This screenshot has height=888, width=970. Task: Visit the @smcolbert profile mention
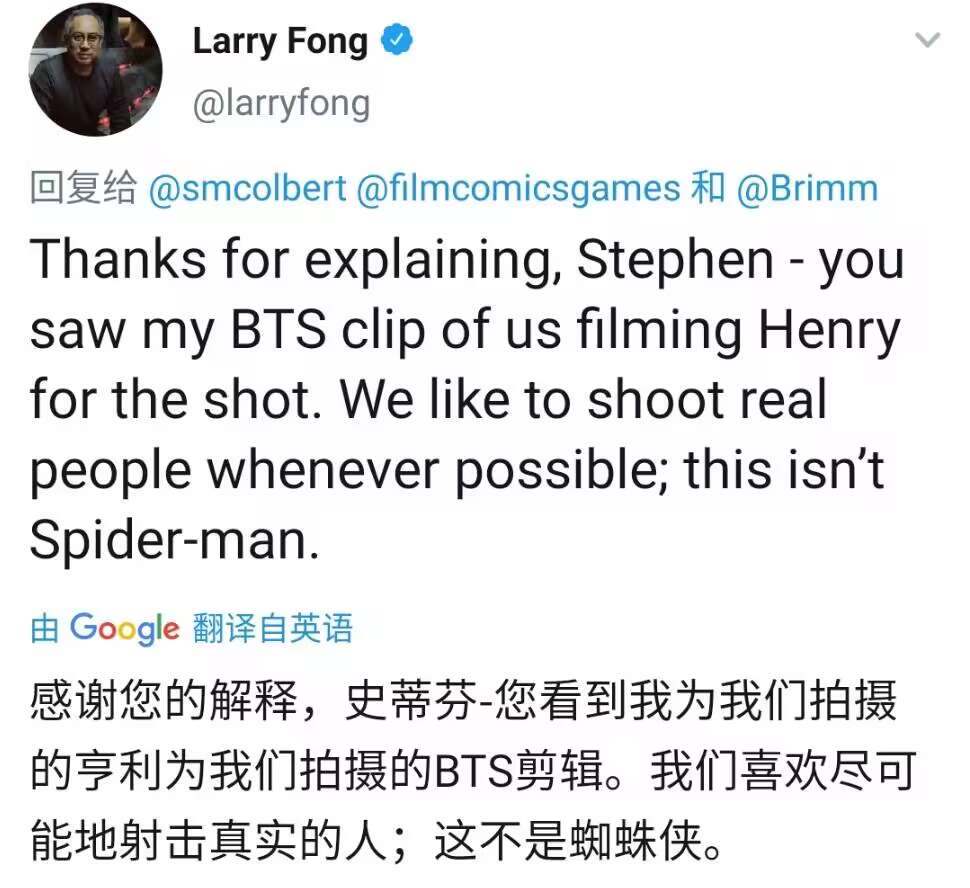point(248,188)
